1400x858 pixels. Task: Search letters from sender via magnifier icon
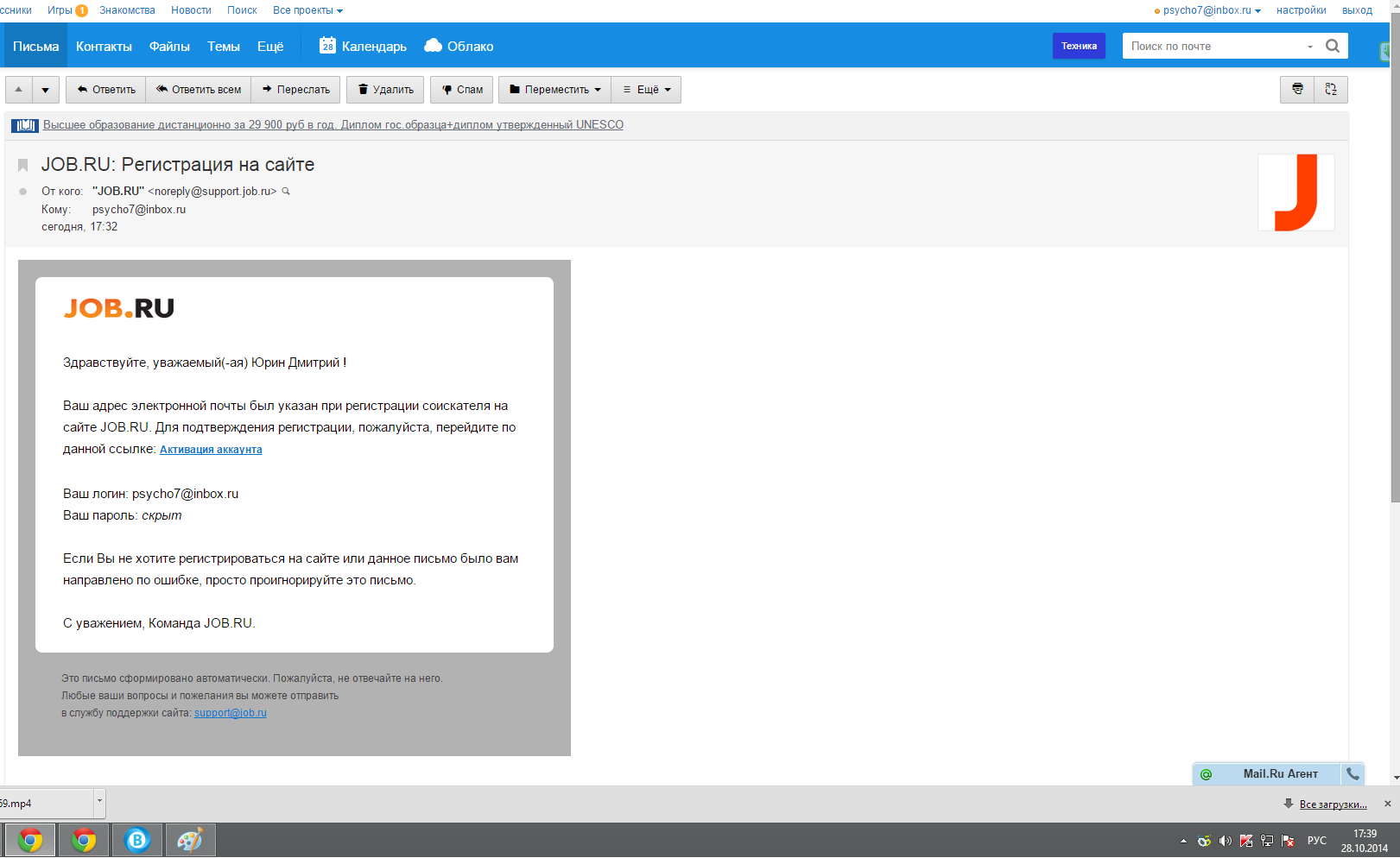click(286, 192)
